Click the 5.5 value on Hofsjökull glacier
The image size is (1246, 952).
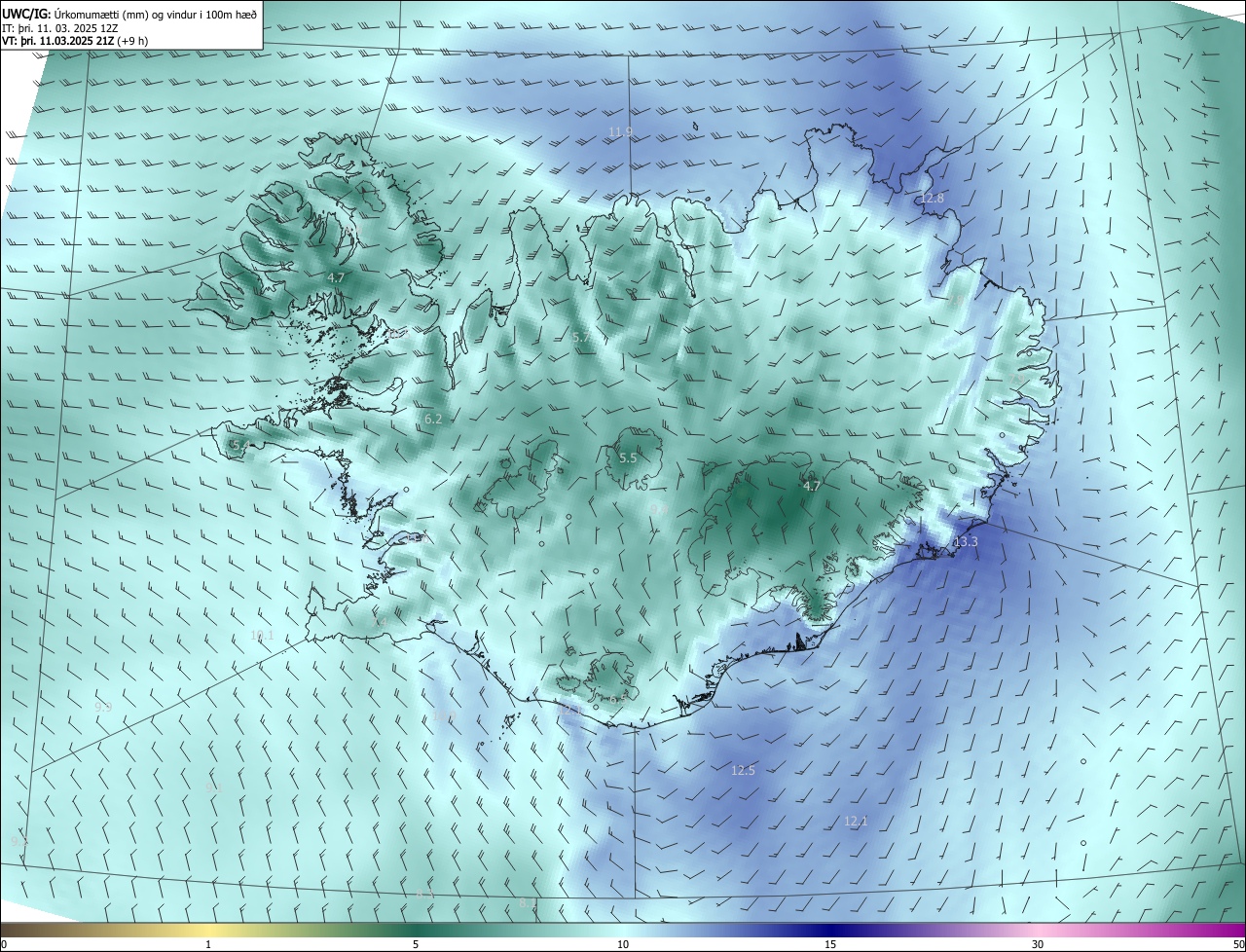point(628,458)
